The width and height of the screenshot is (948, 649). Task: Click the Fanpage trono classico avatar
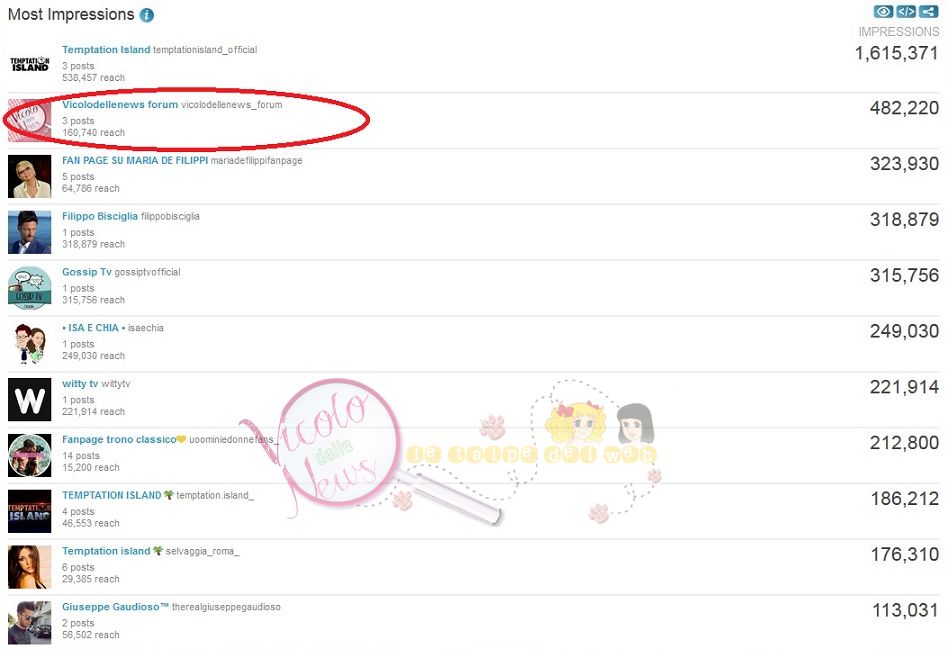click(x=30, y=455)
